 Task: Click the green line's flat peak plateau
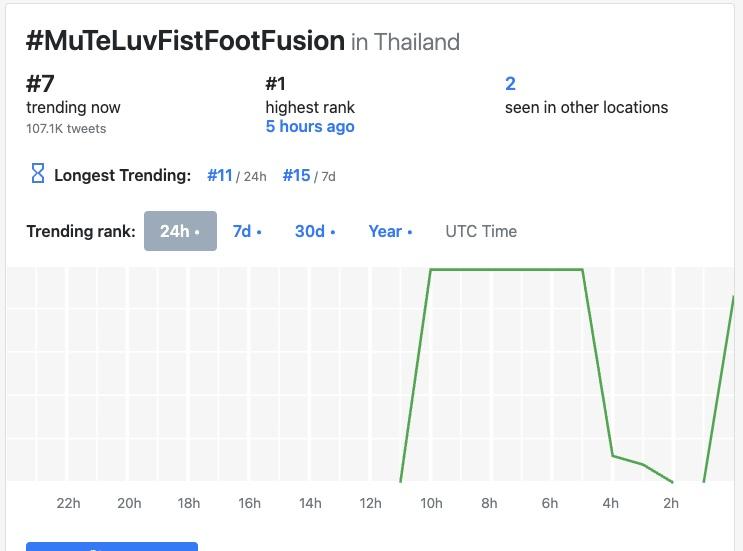506,269
